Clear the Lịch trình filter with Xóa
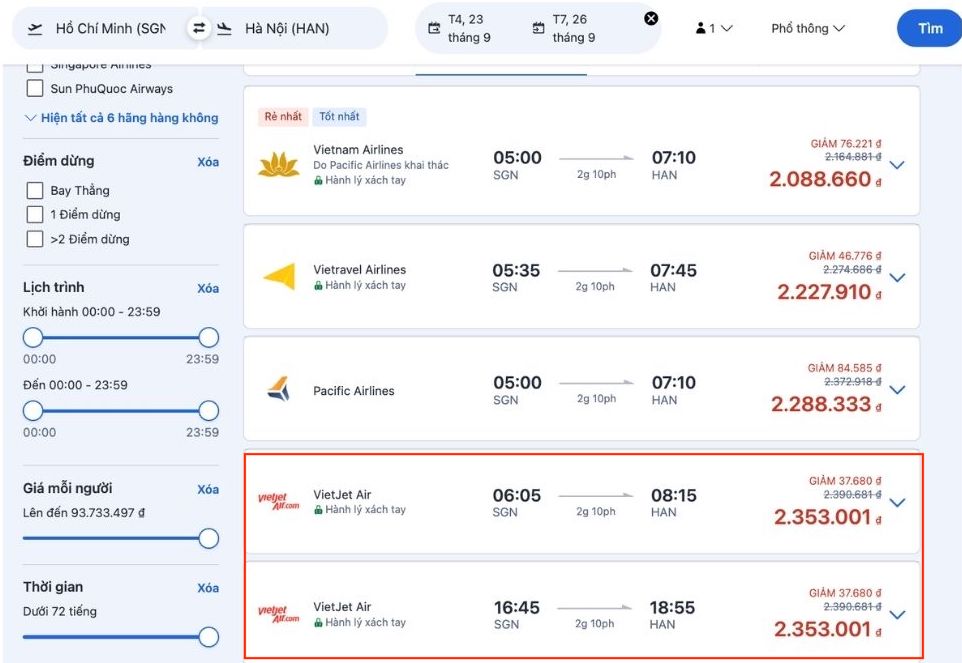Image resolution: width=962 pixels, height=663 pixels. [x=208, y=288]
